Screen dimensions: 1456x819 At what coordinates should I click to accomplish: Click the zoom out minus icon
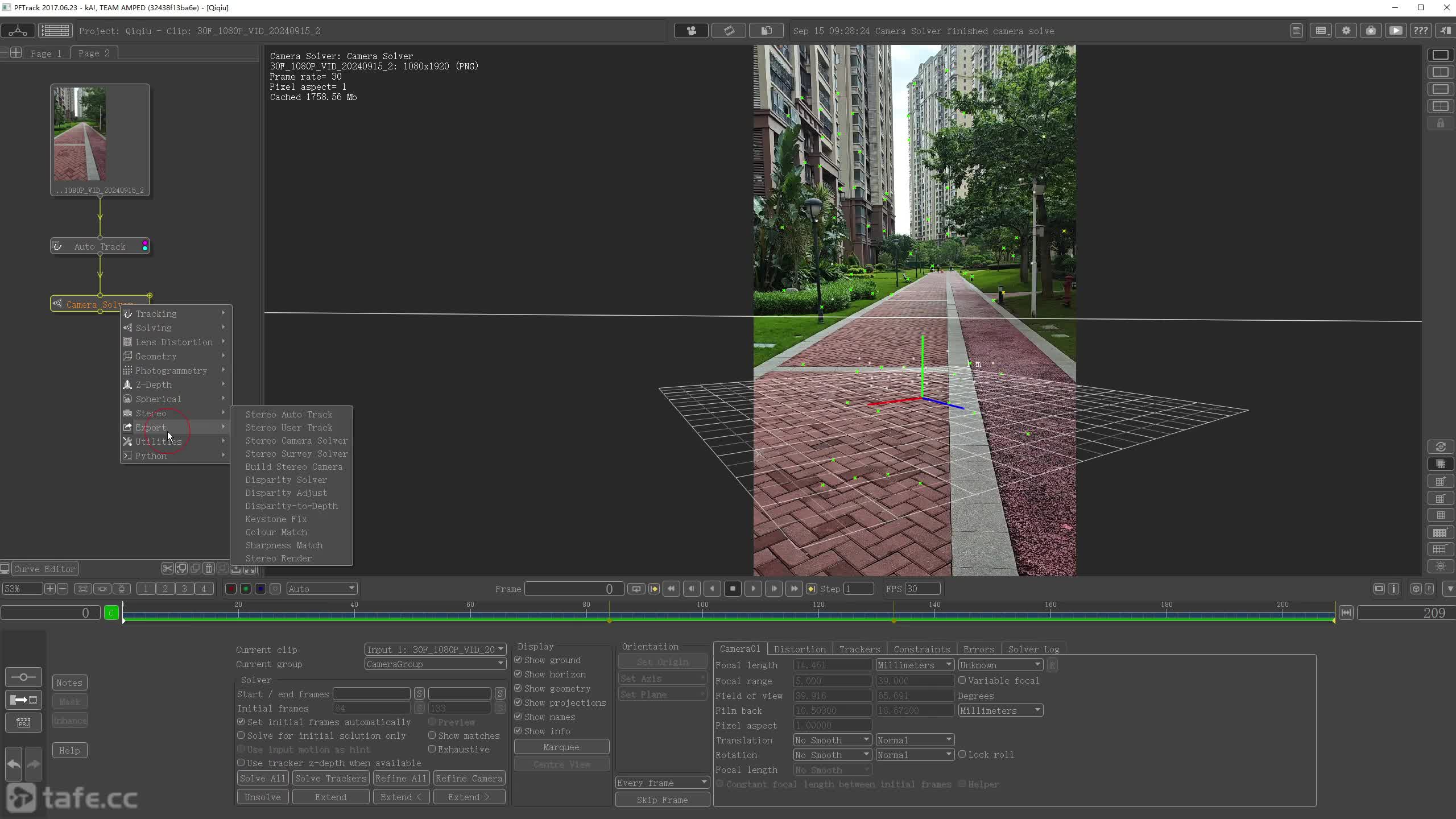click(x=63, y=589)
